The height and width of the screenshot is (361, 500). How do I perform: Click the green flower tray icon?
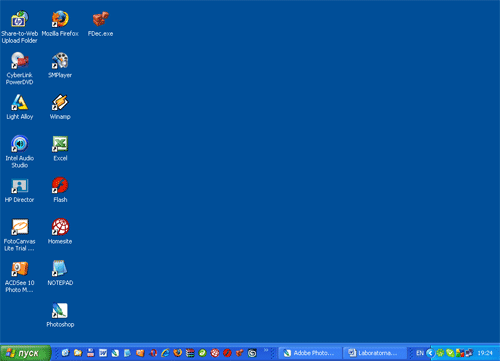click(440, 353)
